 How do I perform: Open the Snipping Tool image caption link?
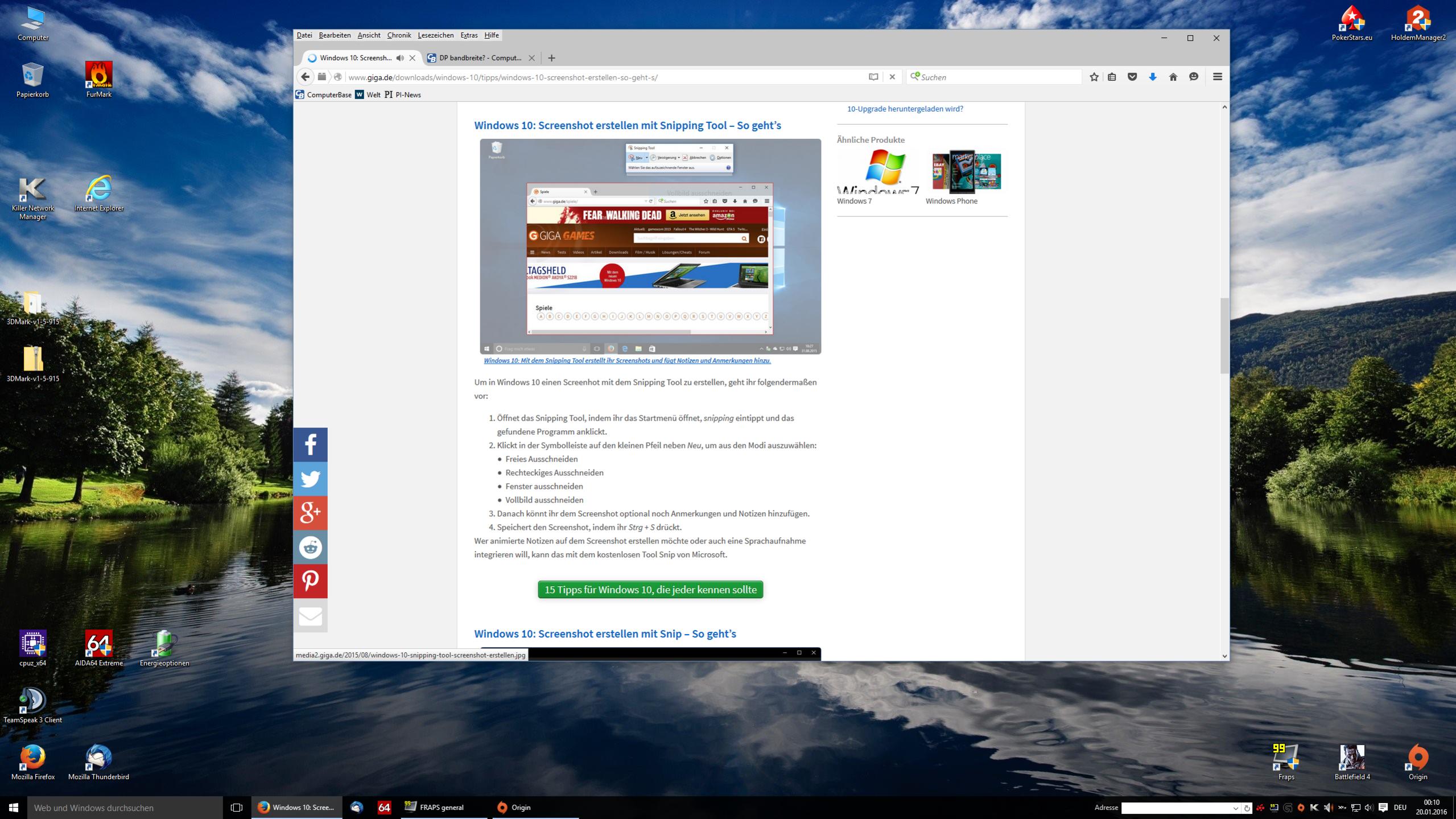(627, 360)
